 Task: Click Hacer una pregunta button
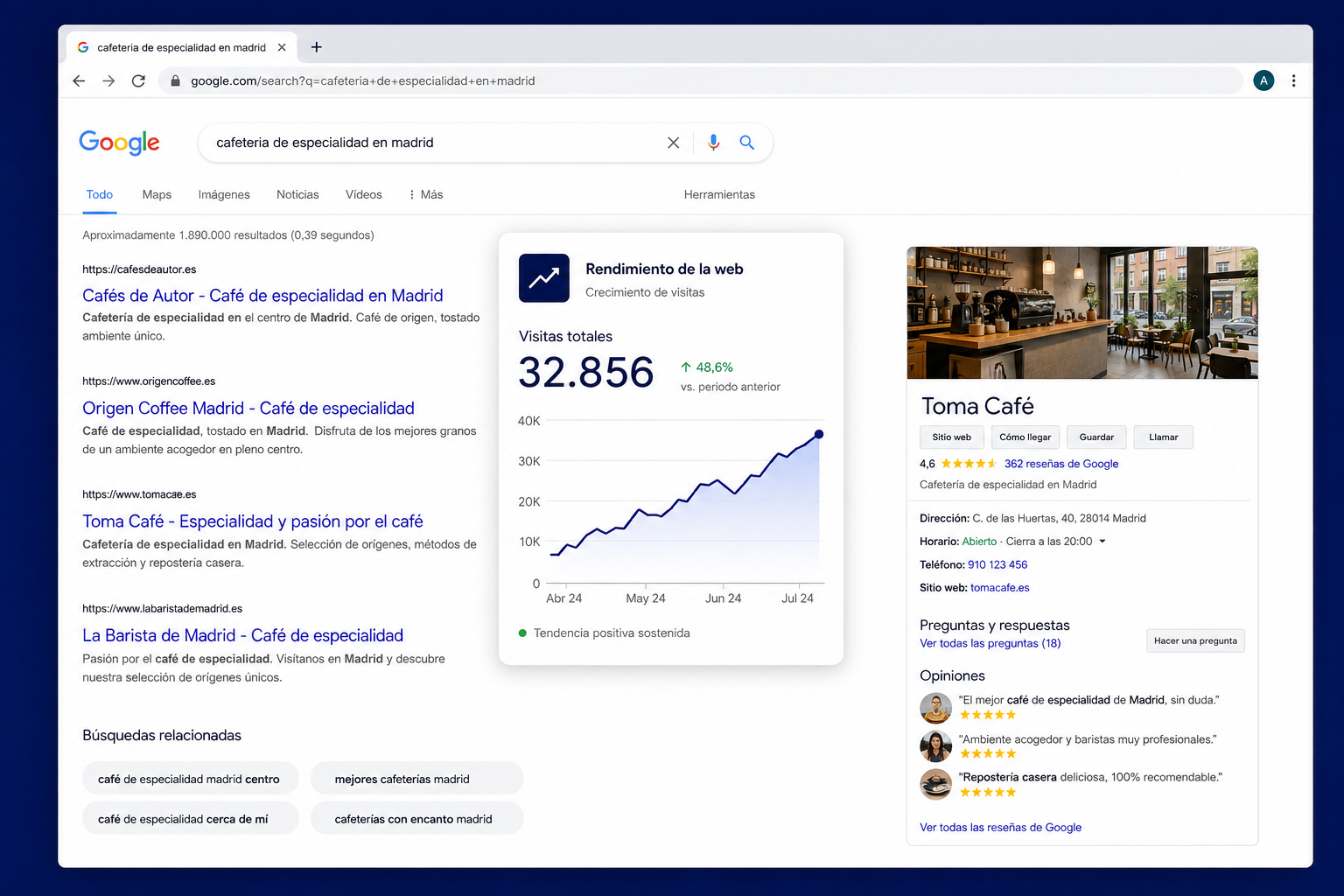pos(1195,640)
